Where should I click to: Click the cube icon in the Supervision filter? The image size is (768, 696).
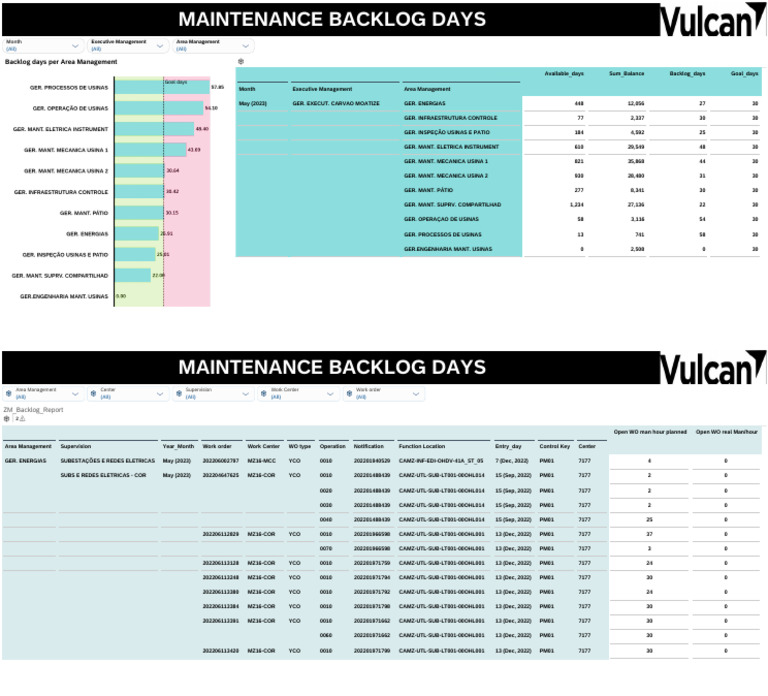pyautogui.click(x=179, y=393)
